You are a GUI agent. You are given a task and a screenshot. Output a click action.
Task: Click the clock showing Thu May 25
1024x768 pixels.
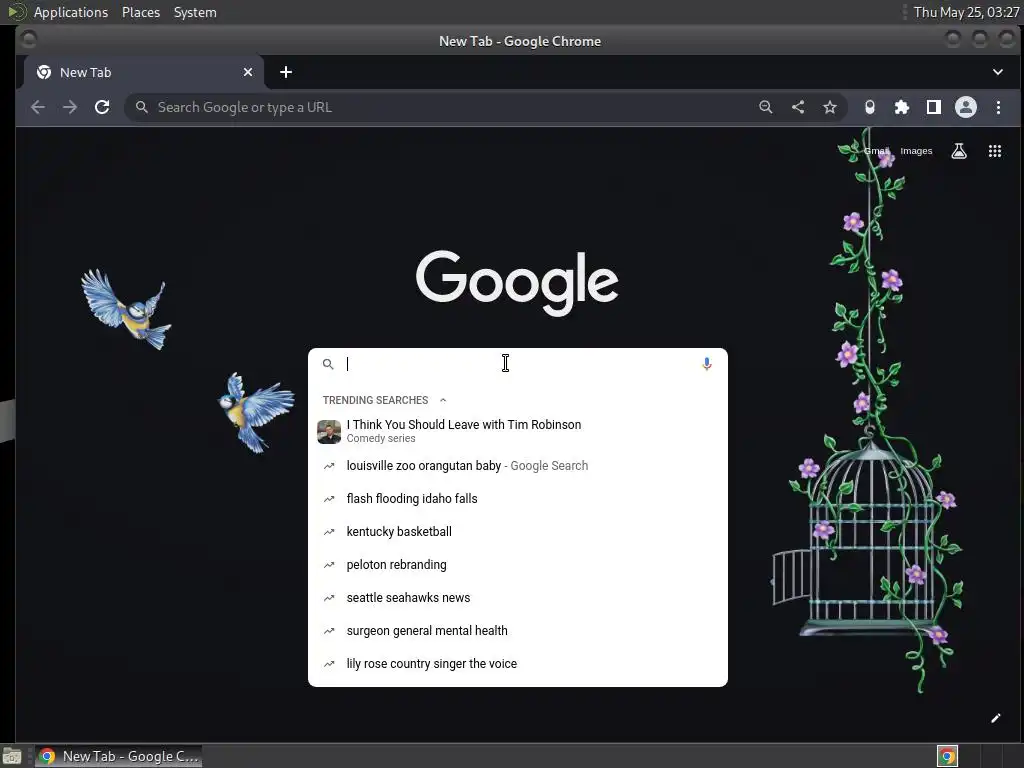pos(966,12)
